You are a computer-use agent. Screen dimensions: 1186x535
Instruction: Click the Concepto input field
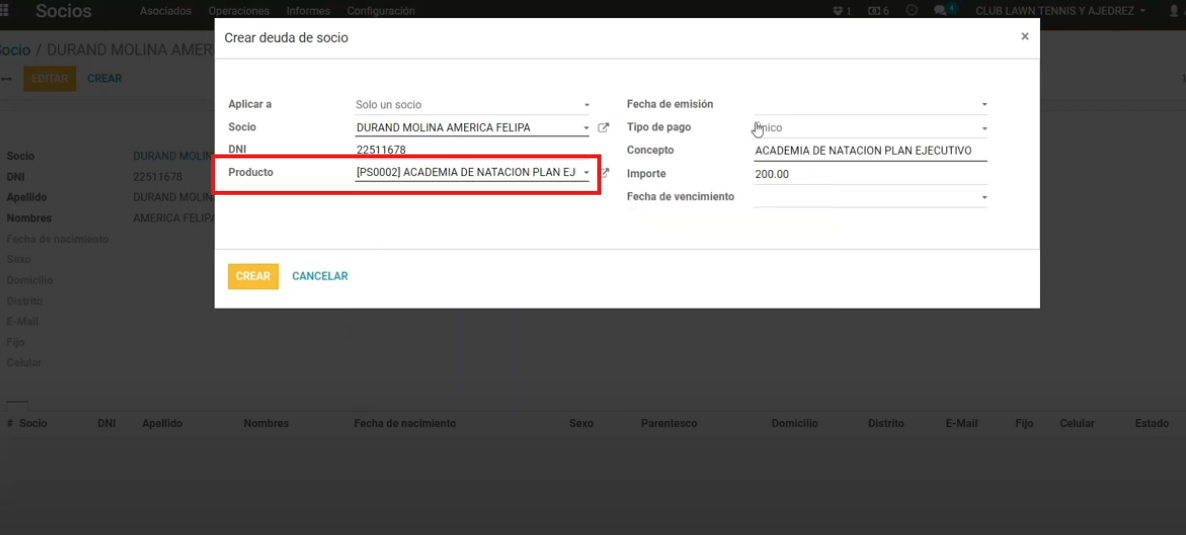tap(871, 151)
